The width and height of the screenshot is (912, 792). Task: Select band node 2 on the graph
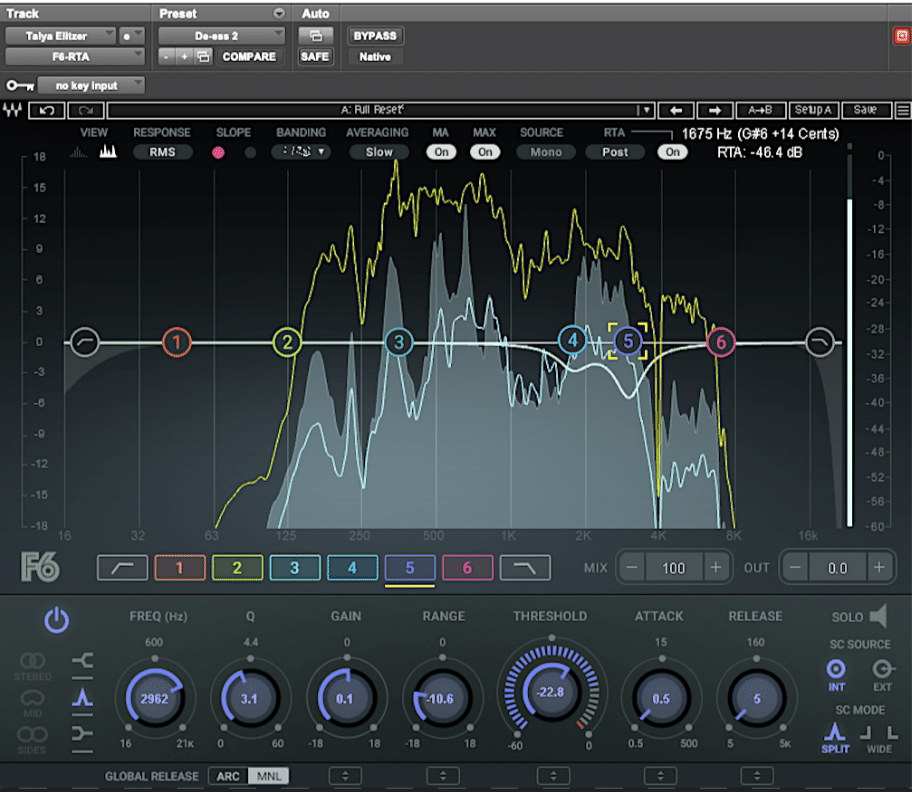point(287,342)
